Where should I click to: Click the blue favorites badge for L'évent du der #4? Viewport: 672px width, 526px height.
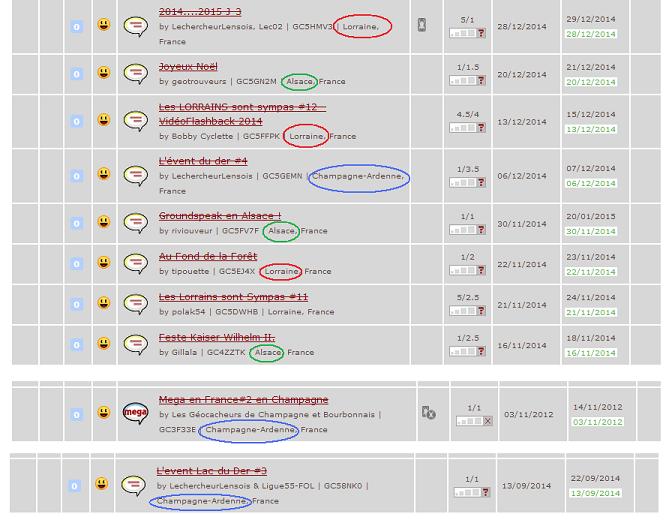pyautogui.click(x=76, y=175)
